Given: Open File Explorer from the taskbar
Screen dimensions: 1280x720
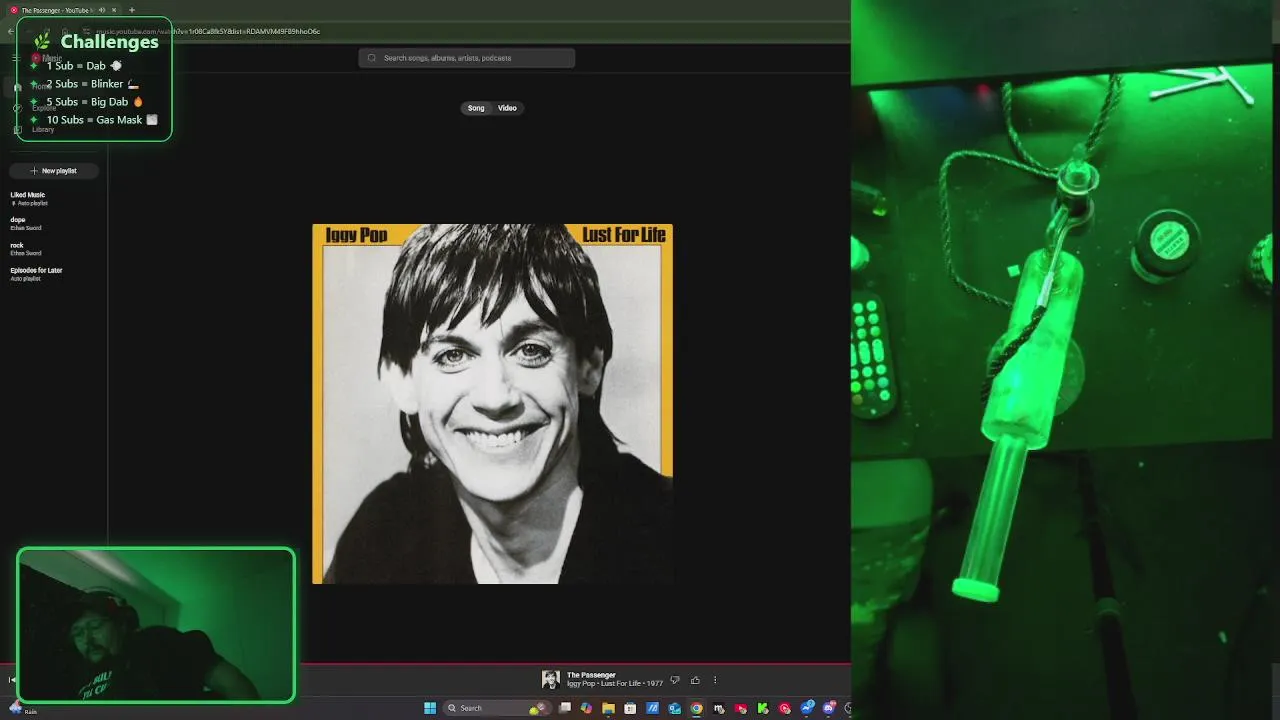Looking at the screenshot, I should pyautogui.click(x=608, y=708).
